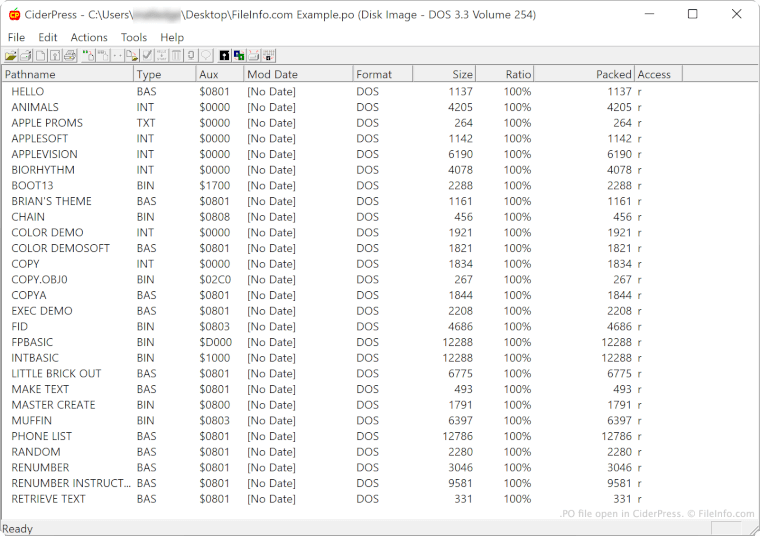Click the printer icon in toolbar
The height and width of the screenshot is (536, 760).
pos(69,56)
